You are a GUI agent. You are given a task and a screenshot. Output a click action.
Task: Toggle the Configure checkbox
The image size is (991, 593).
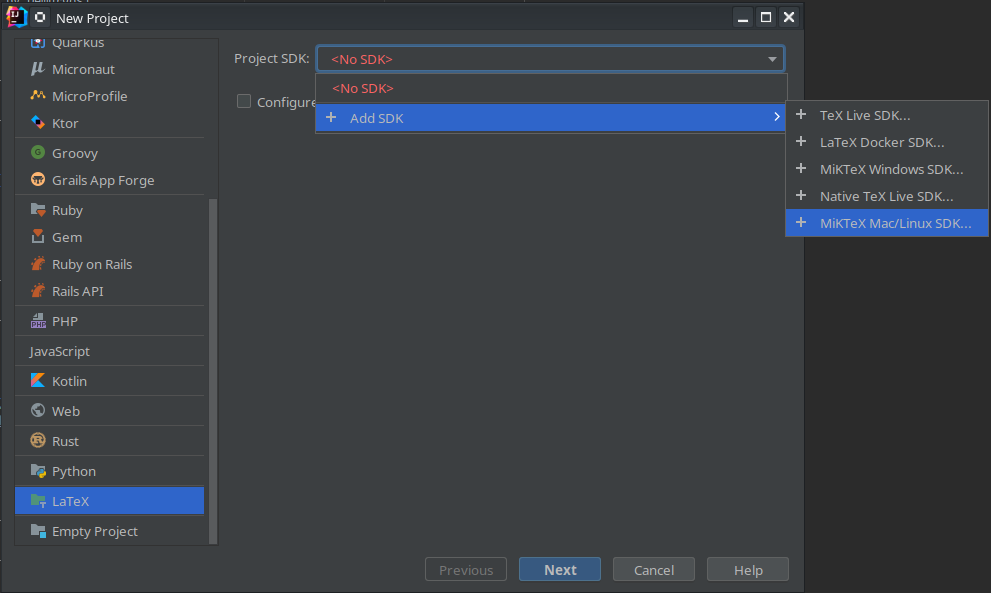point(243,101)
